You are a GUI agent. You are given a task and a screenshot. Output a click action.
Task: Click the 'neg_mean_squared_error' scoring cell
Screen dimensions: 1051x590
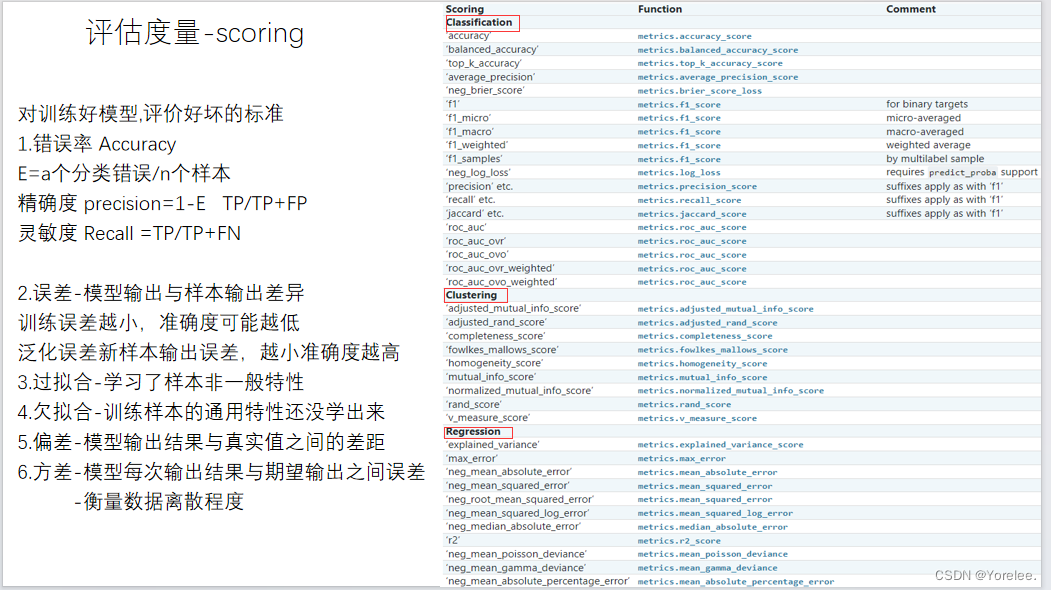508,485
